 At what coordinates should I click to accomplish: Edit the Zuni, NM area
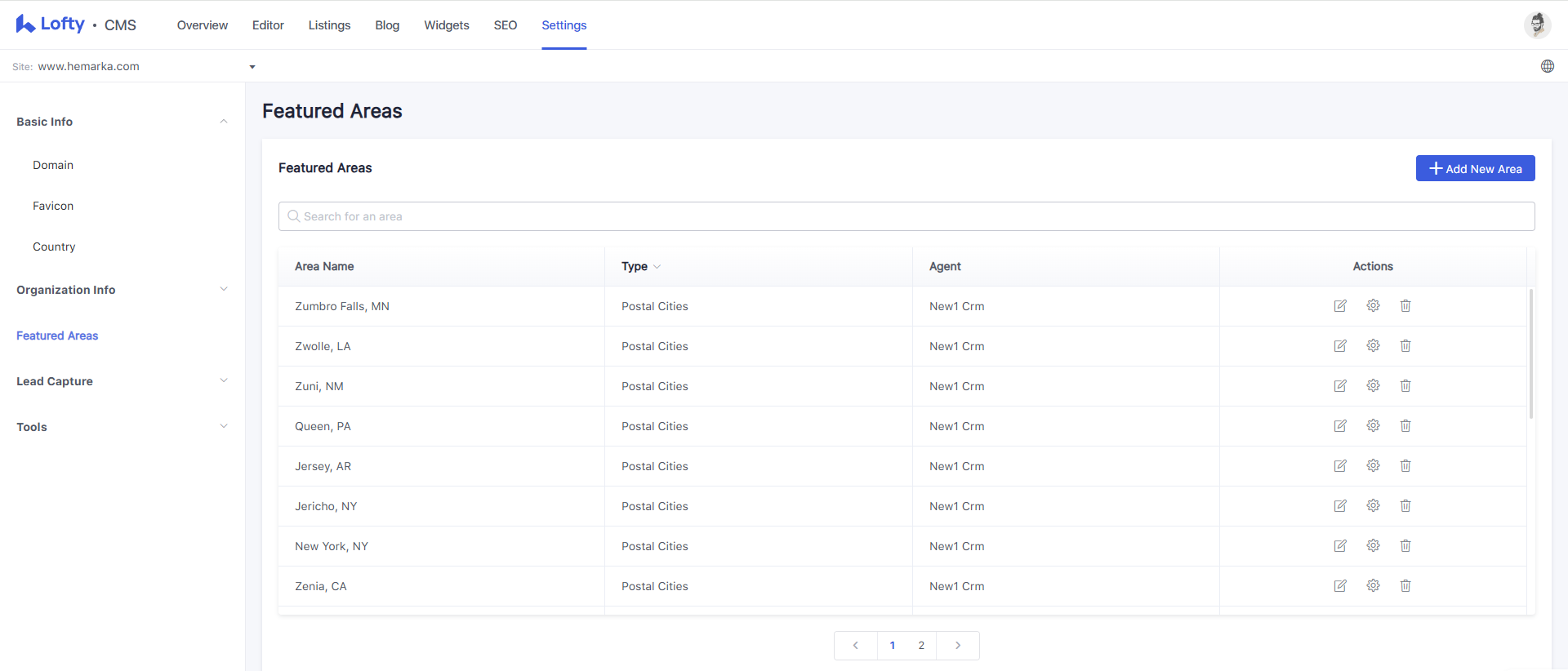tap(1340, 386)
